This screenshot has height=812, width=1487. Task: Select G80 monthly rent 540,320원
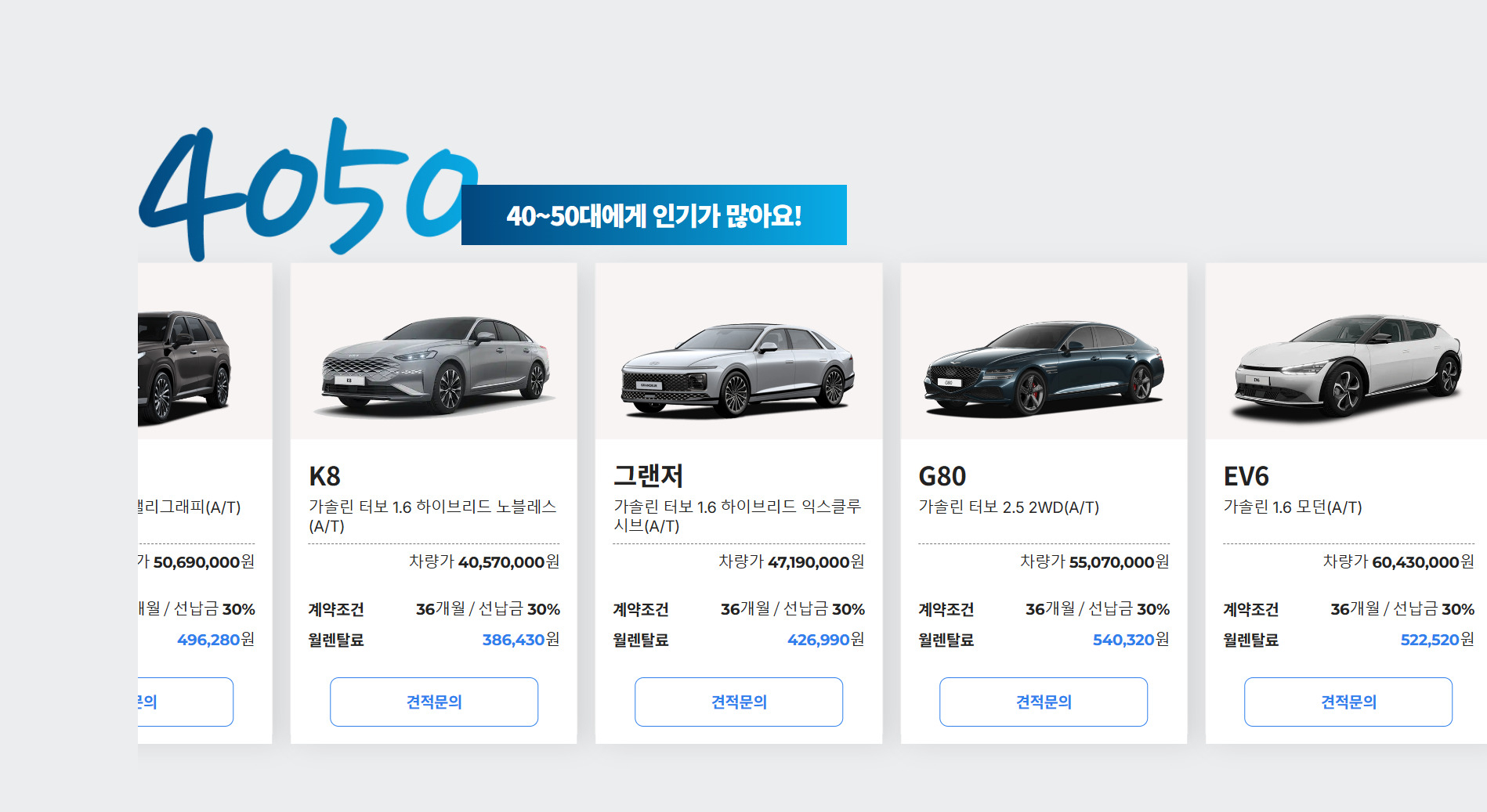[x=1131, y=640]
